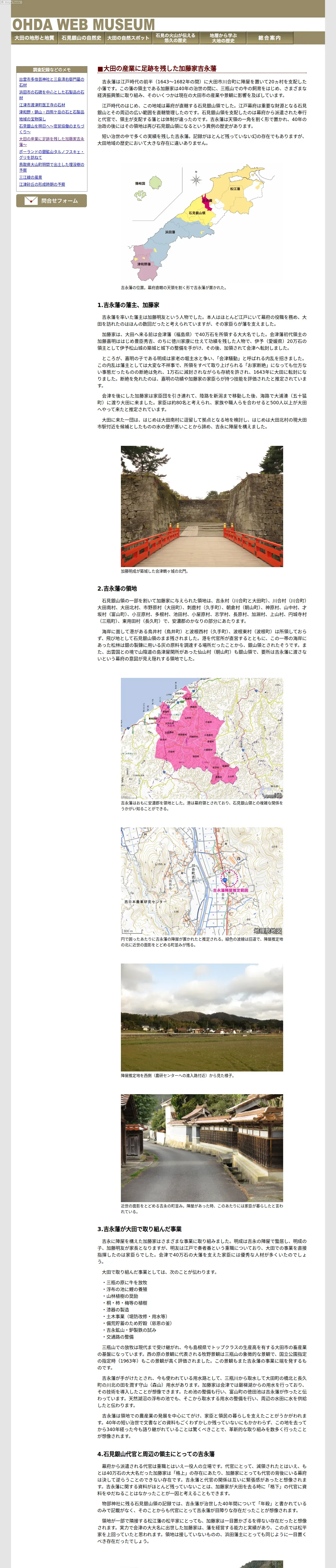Image resolution: width=336 pixels, height=1568 pixels.
Task: Click the 会津鶴ヶ城 north gate photo
Action: point(202,506)
